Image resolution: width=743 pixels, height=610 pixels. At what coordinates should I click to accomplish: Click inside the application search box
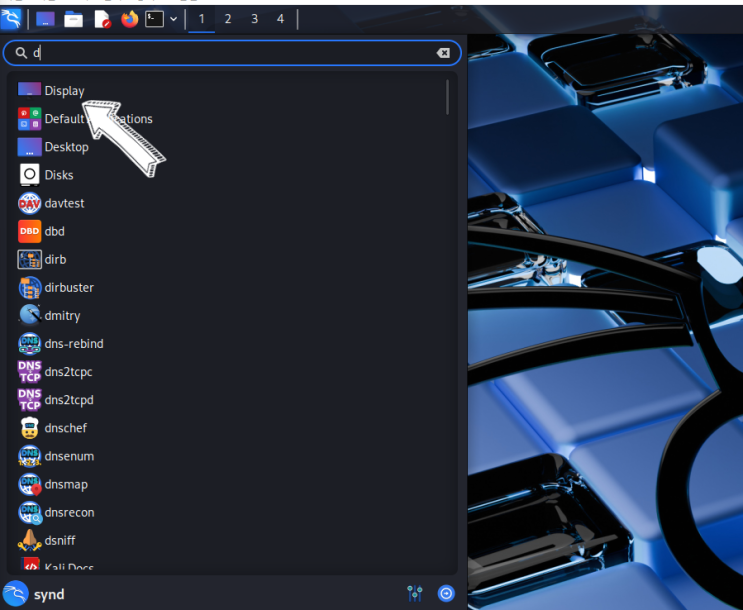232,53
